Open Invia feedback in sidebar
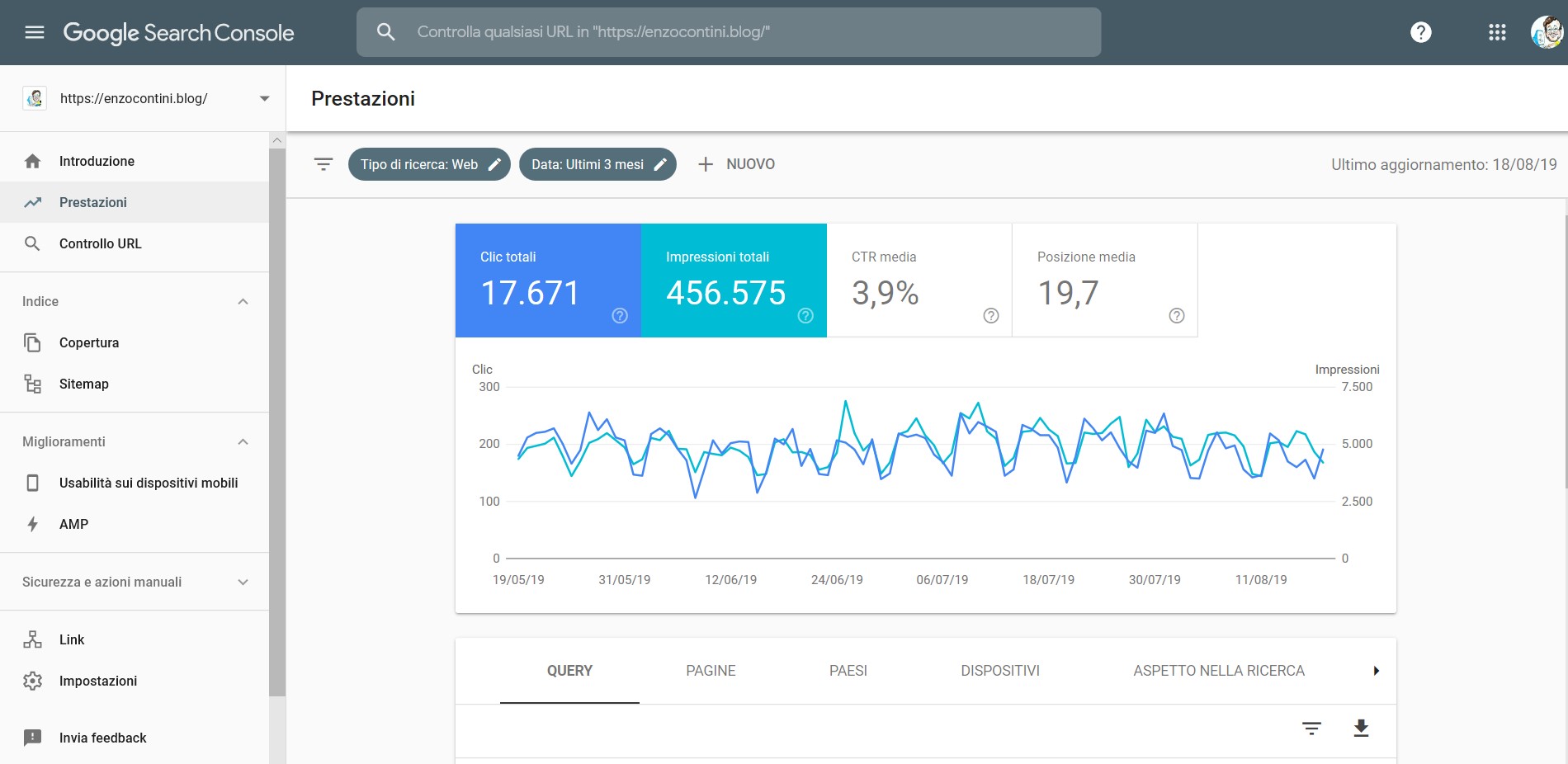 point(102,738)
